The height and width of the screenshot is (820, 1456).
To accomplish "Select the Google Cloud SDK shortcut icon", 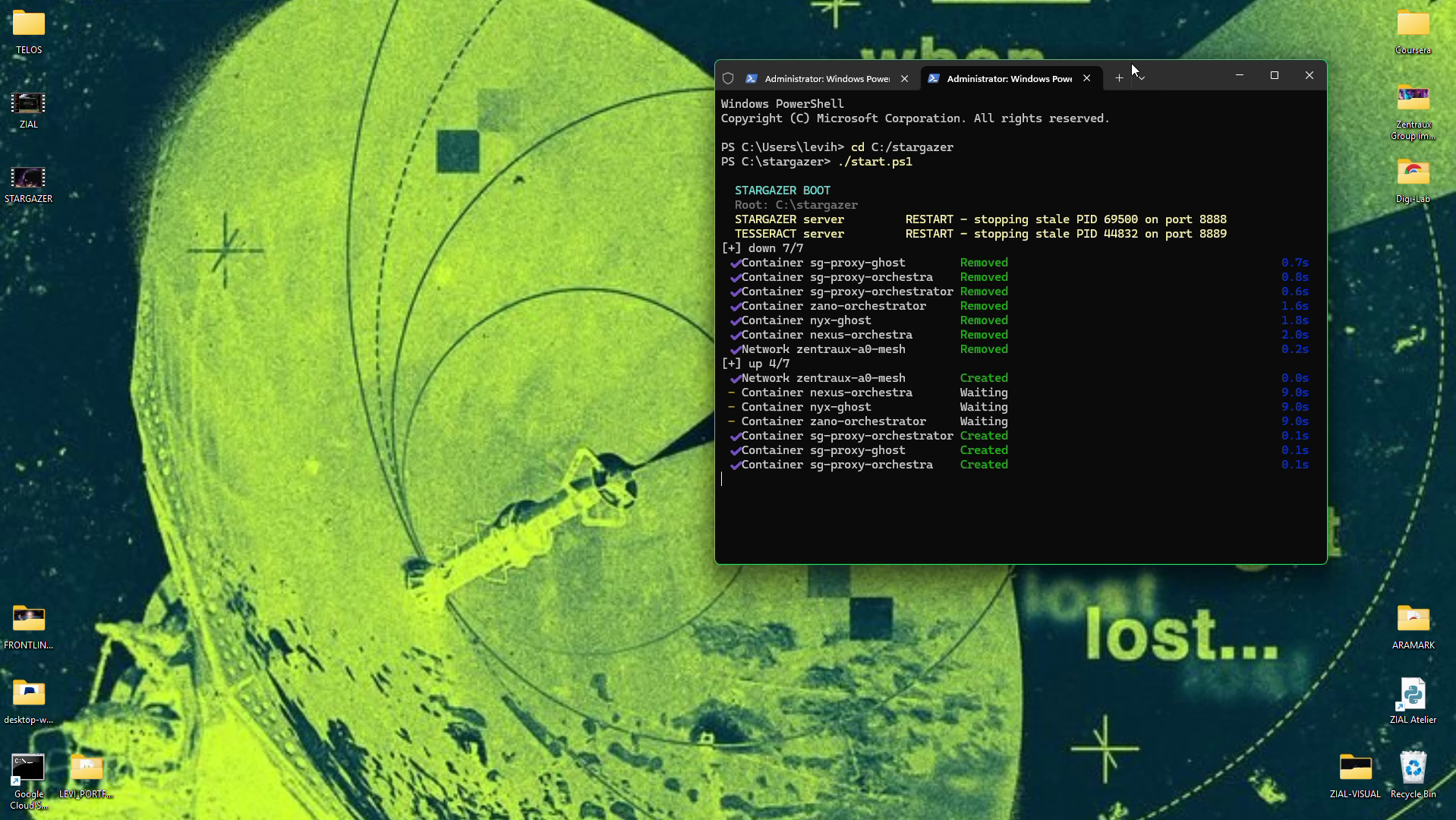I will [28, 781].
